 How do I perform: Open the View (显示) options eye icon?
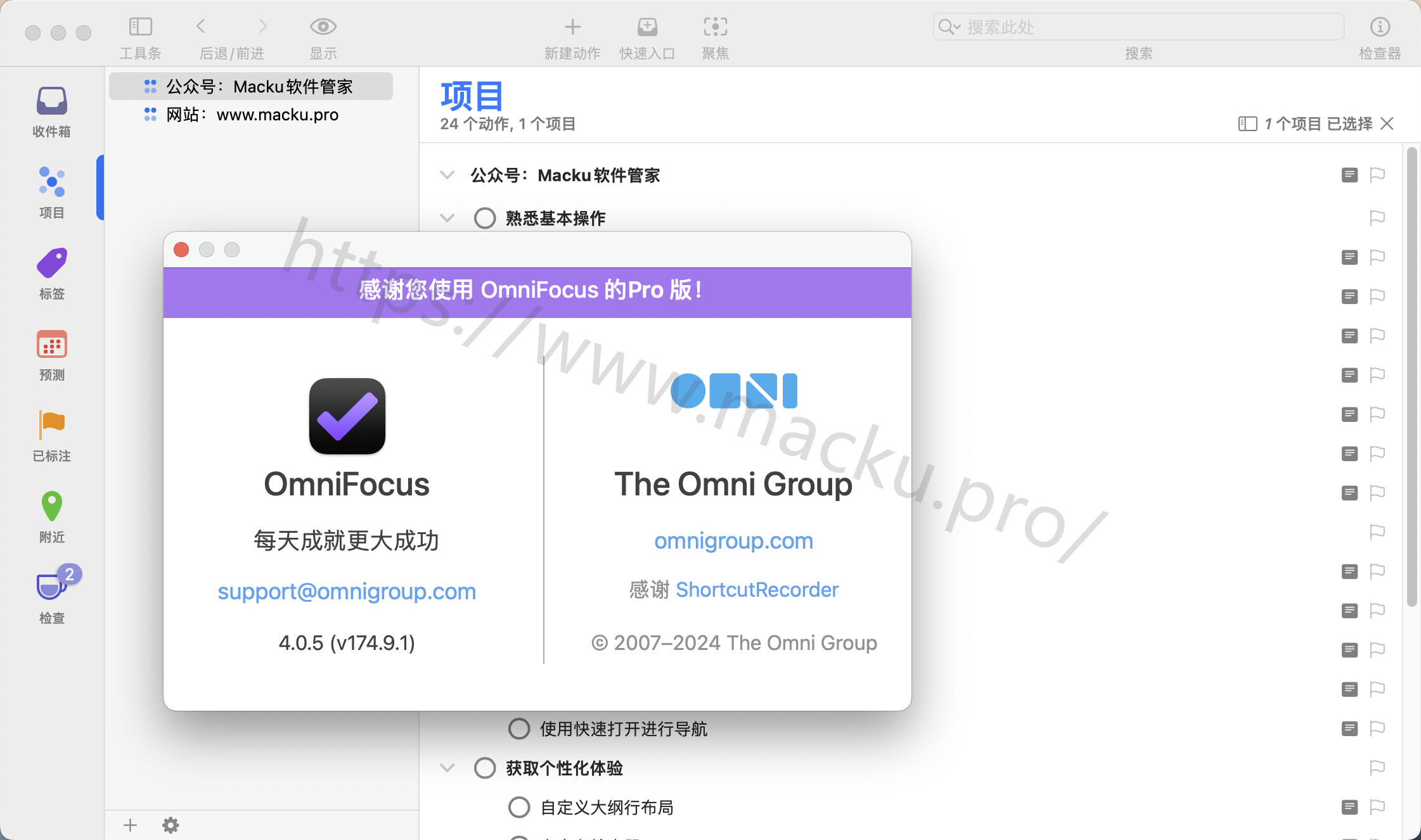click(x=323, y=27)
